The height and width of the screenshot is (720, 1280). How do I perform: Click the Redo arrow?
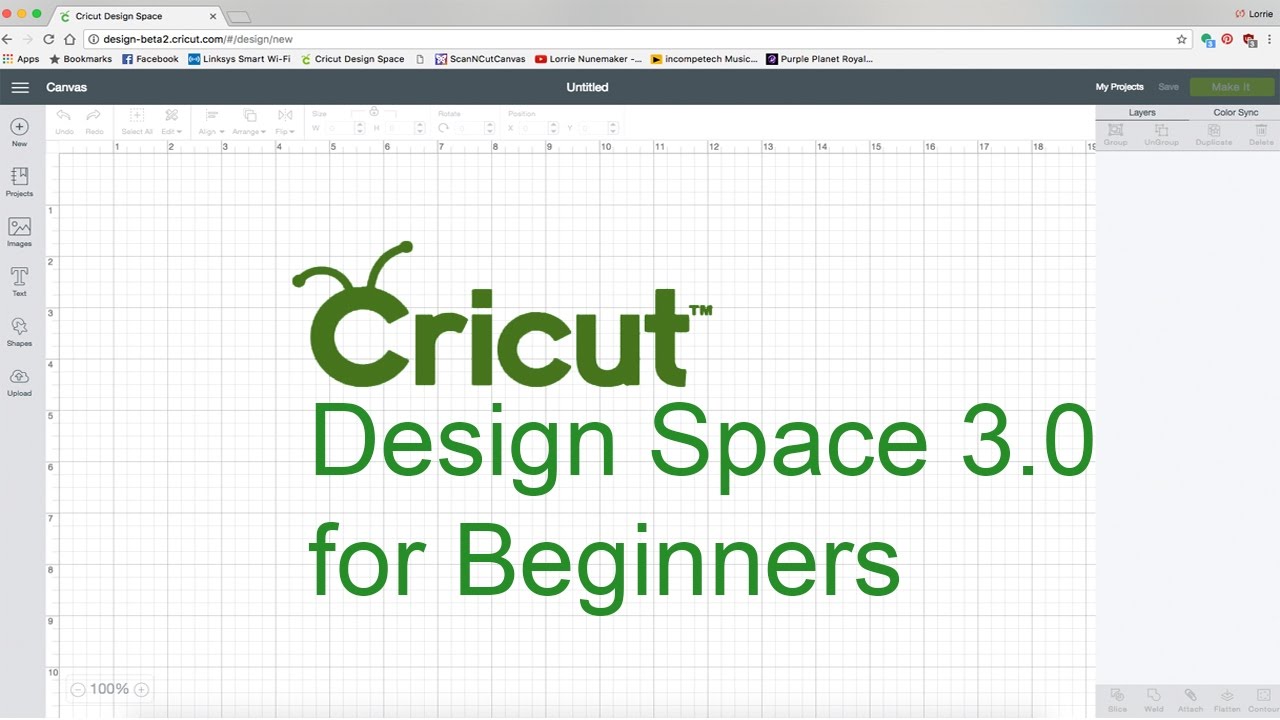[94, 121]
